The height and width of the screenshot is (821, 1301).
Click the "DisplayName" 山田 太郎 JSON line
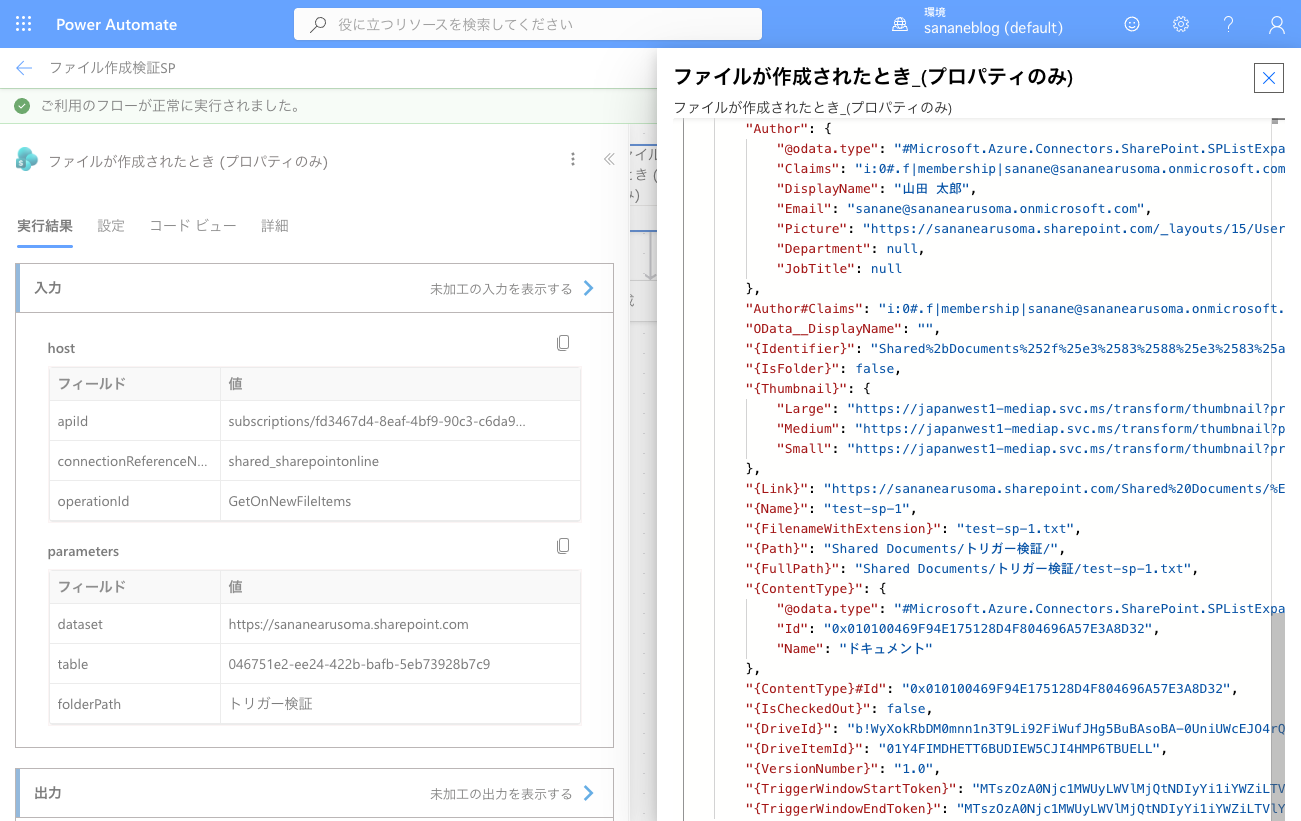pyautogui.click(x=875, y=188)
